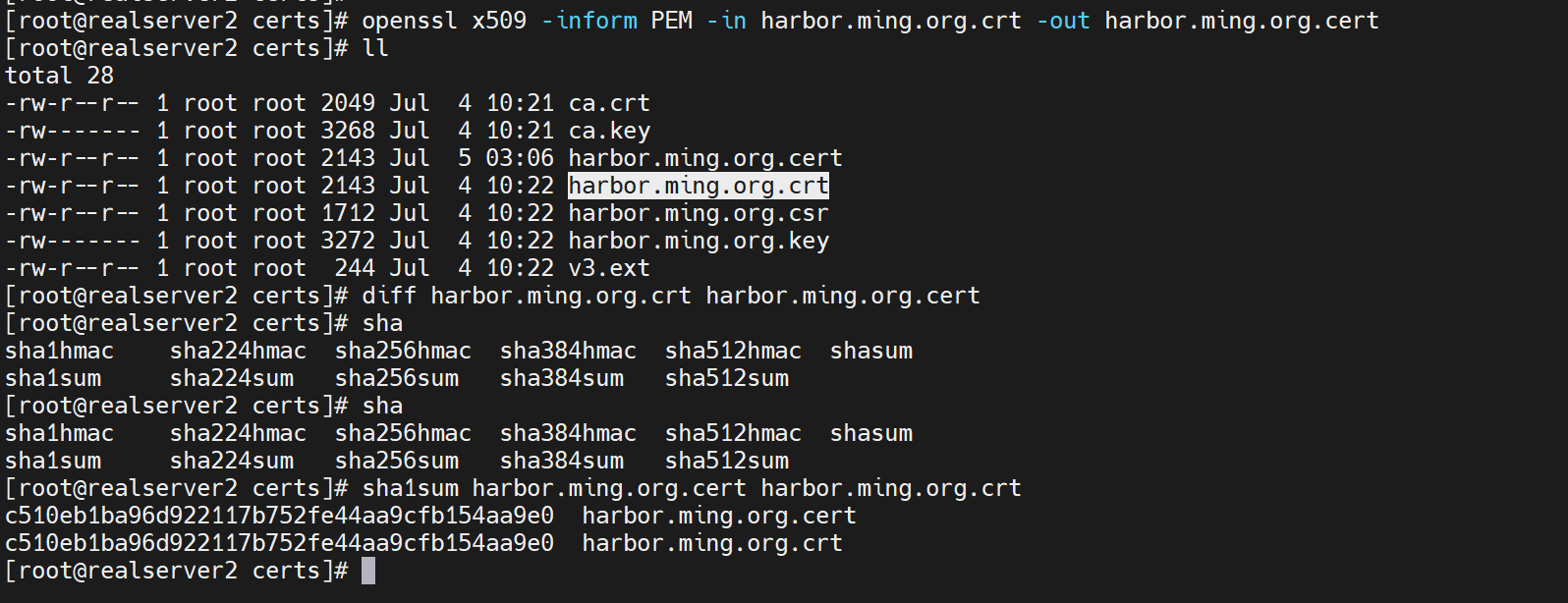Click the -inform option in openssl command
The image size is (1568, 603).
[x=588, y=21]
